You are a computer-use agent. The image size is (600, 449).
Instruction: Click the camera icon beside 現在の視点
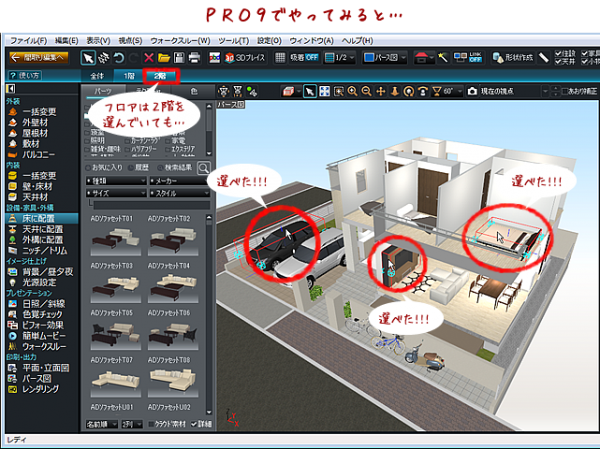pos(472,91)
